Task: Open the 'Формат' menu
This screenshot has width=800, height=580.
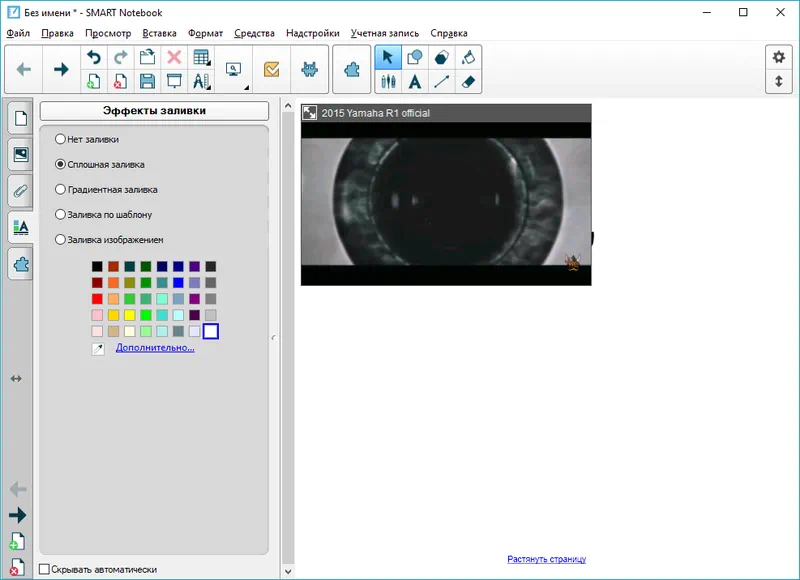Action: tap(205, 33)
